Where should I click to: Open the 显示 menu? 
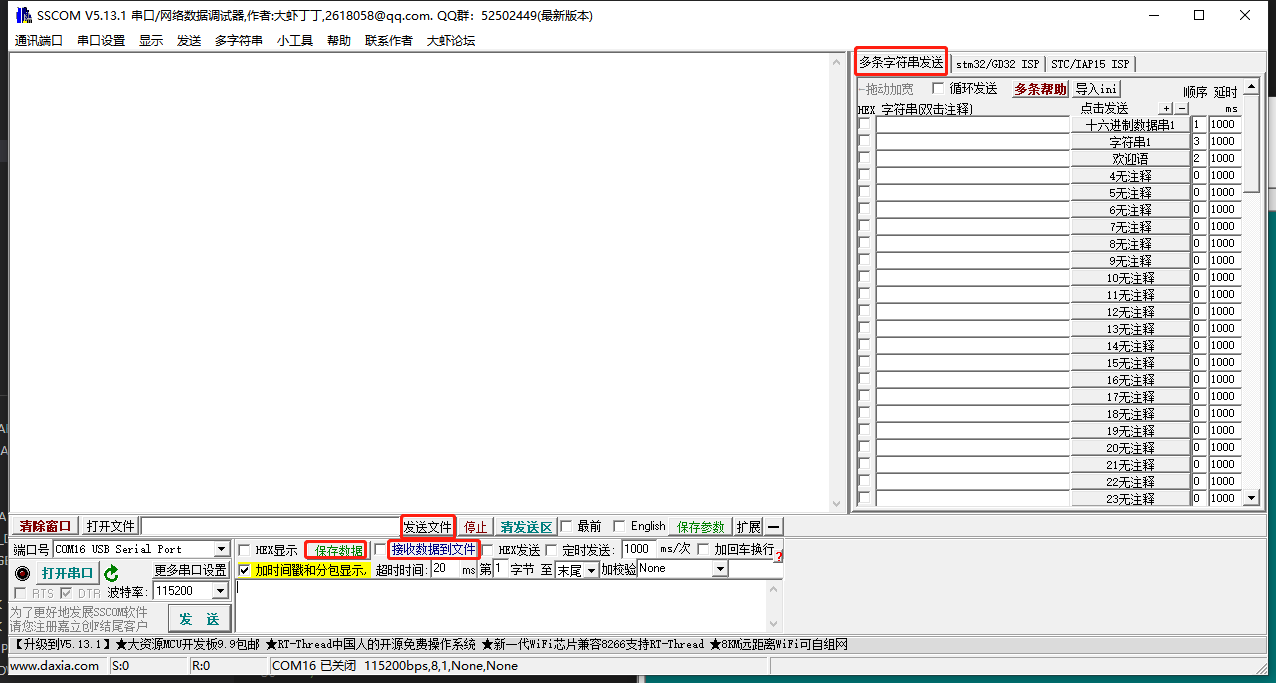pos(151,41)
